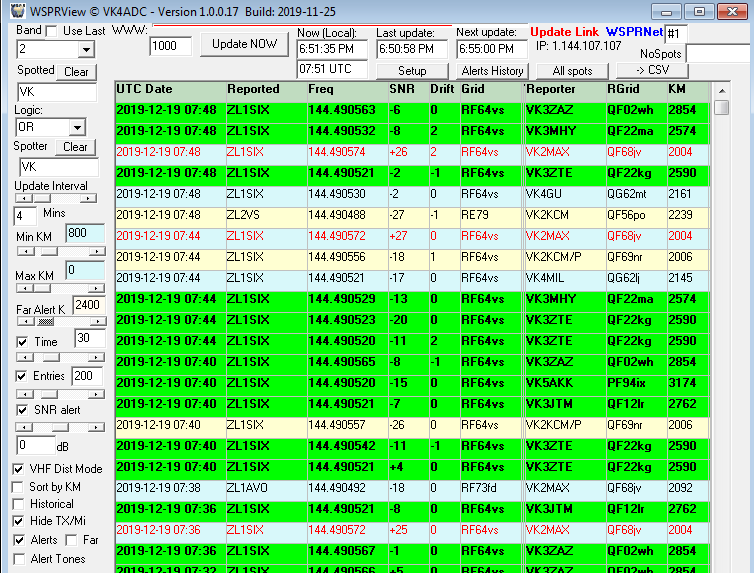Open the Band dropdown list
This screenshot has height=573, width=756.
[x=78, y=49]
